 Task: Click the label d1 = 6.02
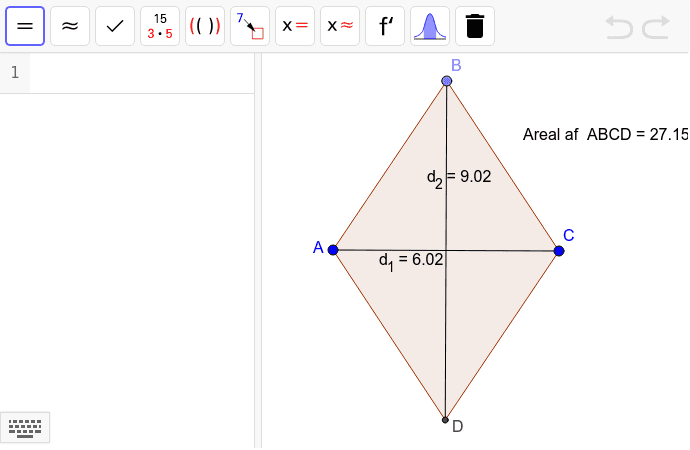pyautogui.click(x=411, y=261)
